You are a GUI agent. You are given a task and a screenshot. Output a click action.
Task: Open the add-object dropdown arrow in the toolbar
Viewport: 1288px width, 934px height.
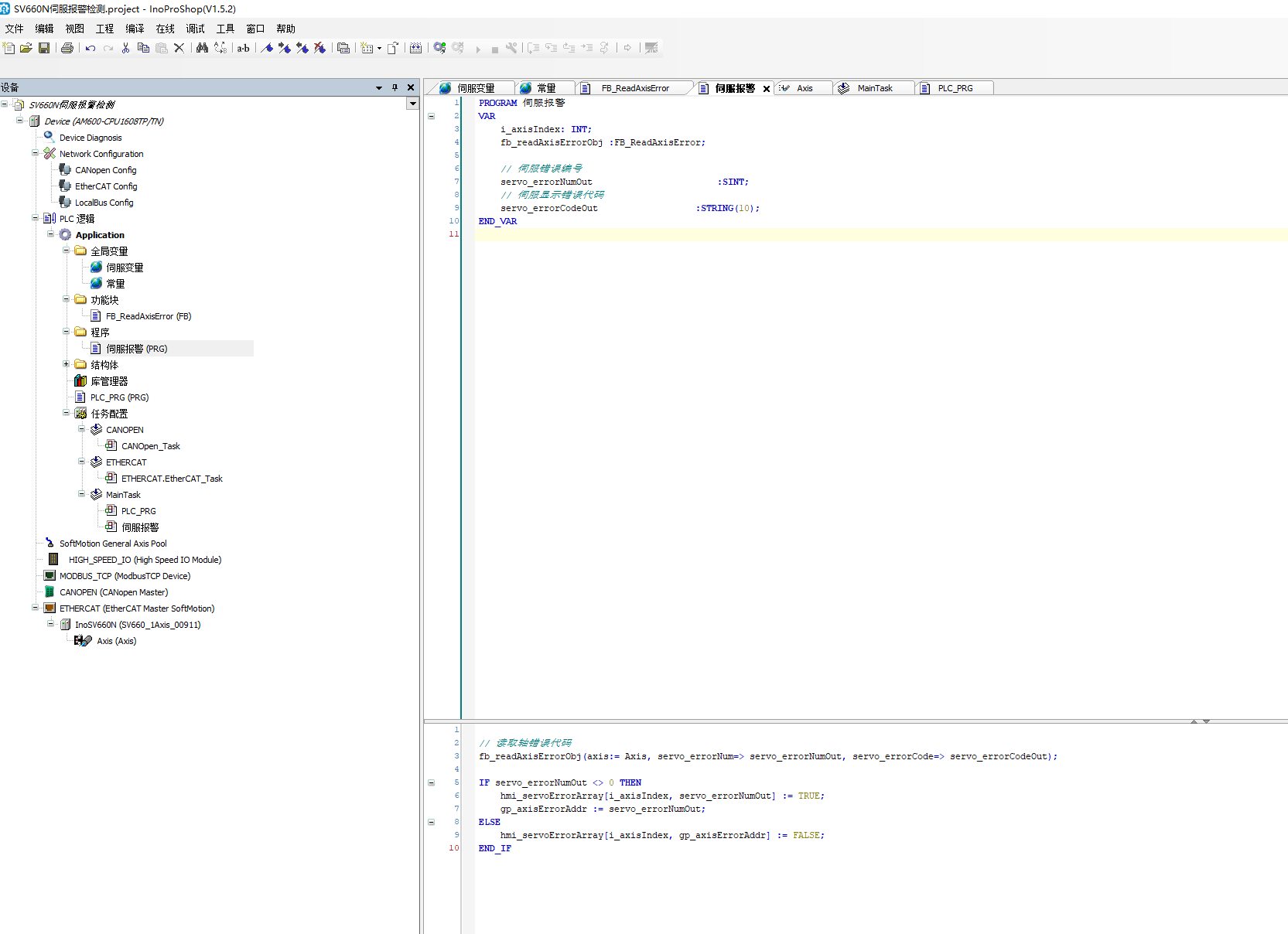click(x=379, y=49)
